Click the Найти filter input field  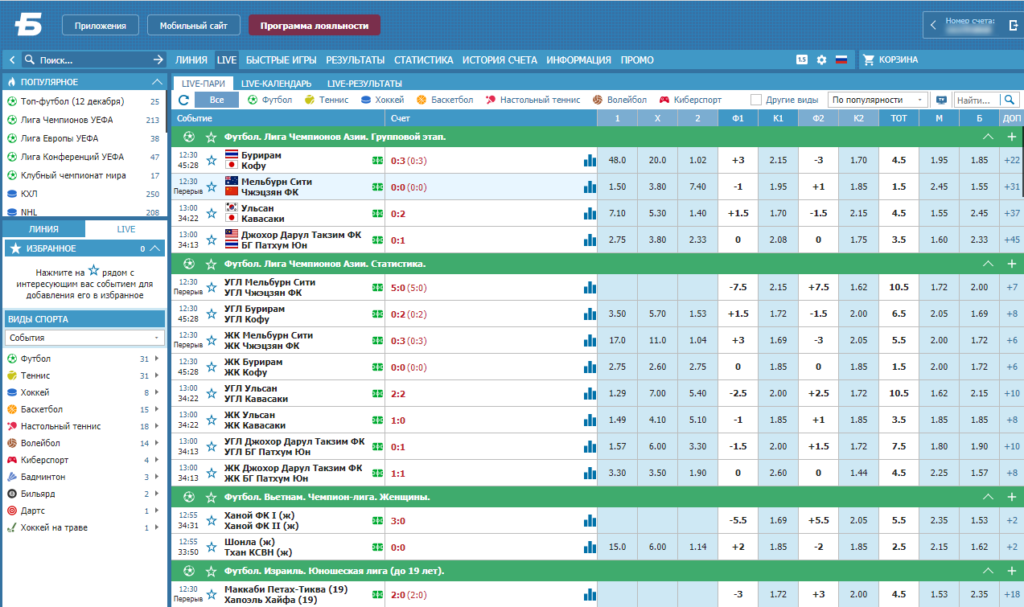coord(976,100)
